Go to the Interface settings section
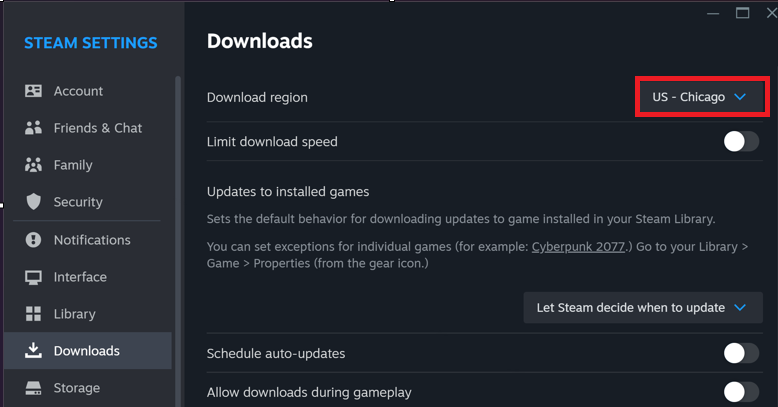 point(80,277)
